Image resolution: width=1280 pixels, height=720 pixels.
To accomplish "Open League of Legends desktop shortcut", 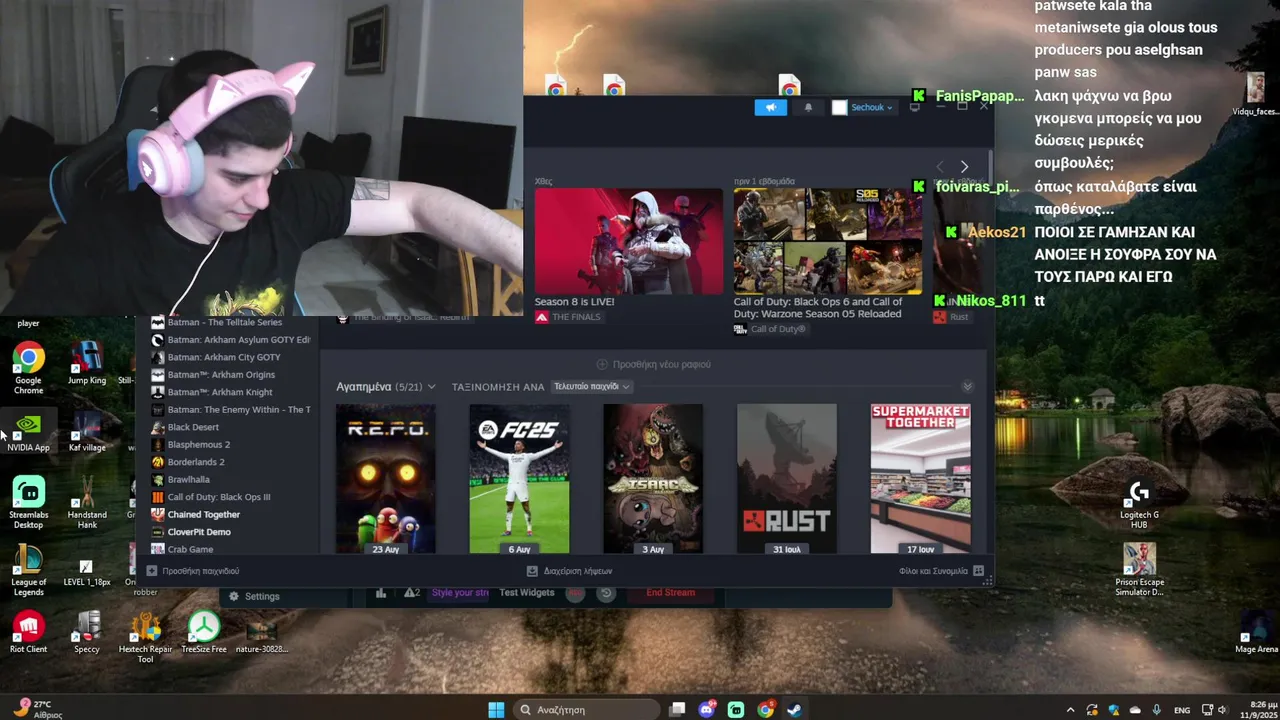I will pyautogui.click(x=28, y=571).
